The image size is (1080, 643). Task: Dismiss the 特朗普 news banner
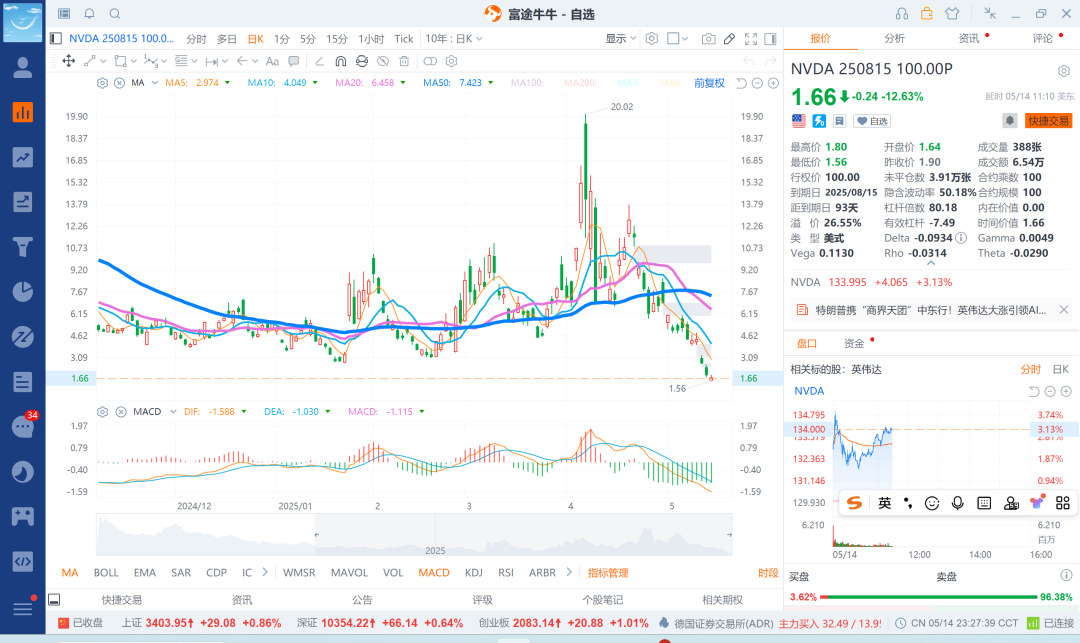1063,310
